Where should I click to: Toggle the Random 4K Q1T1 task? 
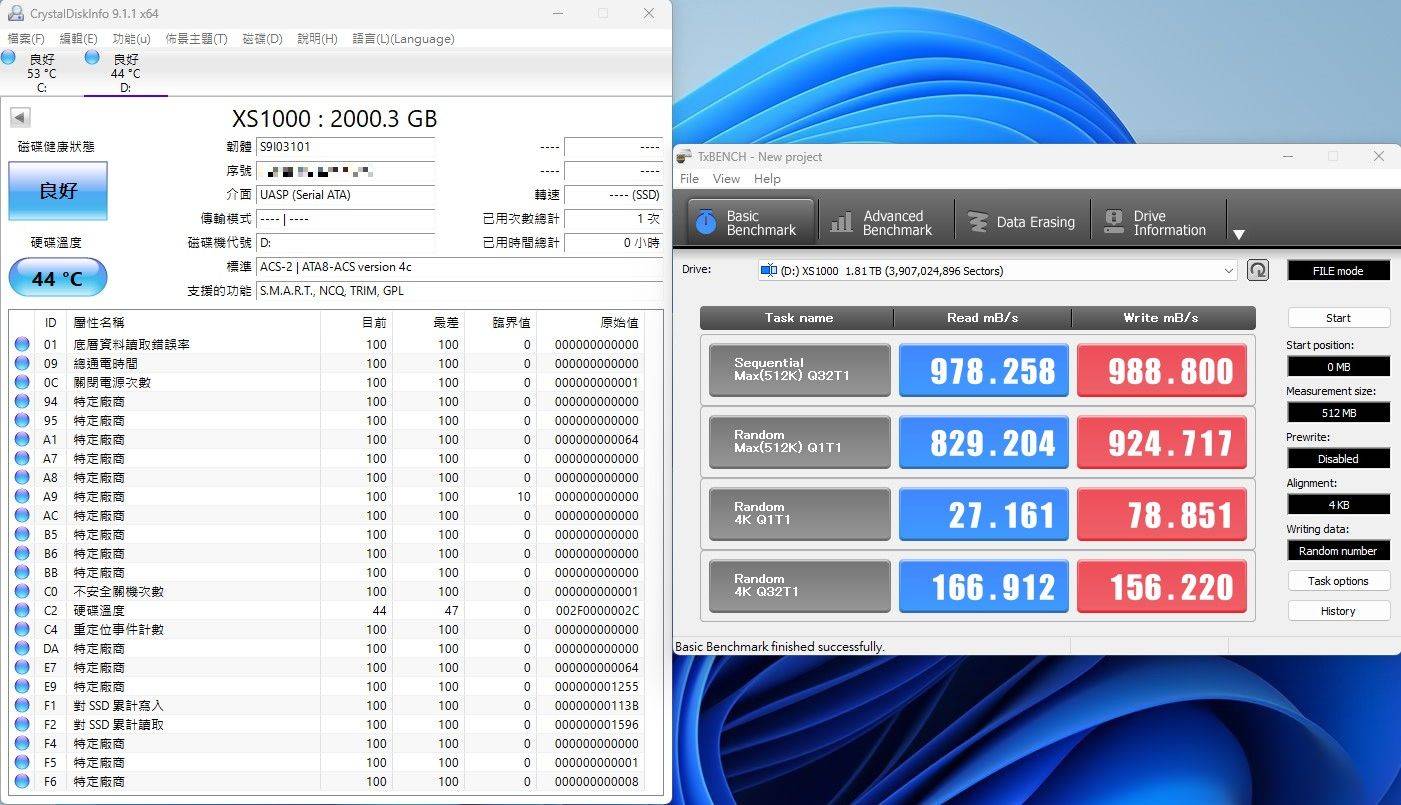point(799,514)
